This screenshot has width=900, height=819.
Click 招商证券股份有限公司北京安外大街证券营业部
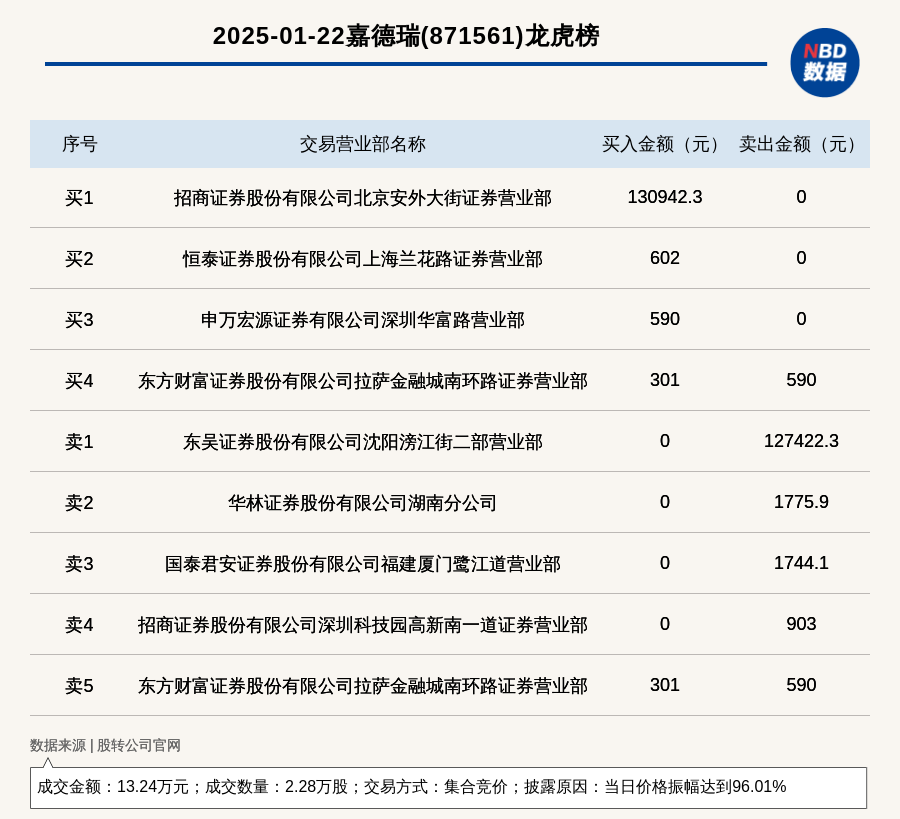click(363, 198)
